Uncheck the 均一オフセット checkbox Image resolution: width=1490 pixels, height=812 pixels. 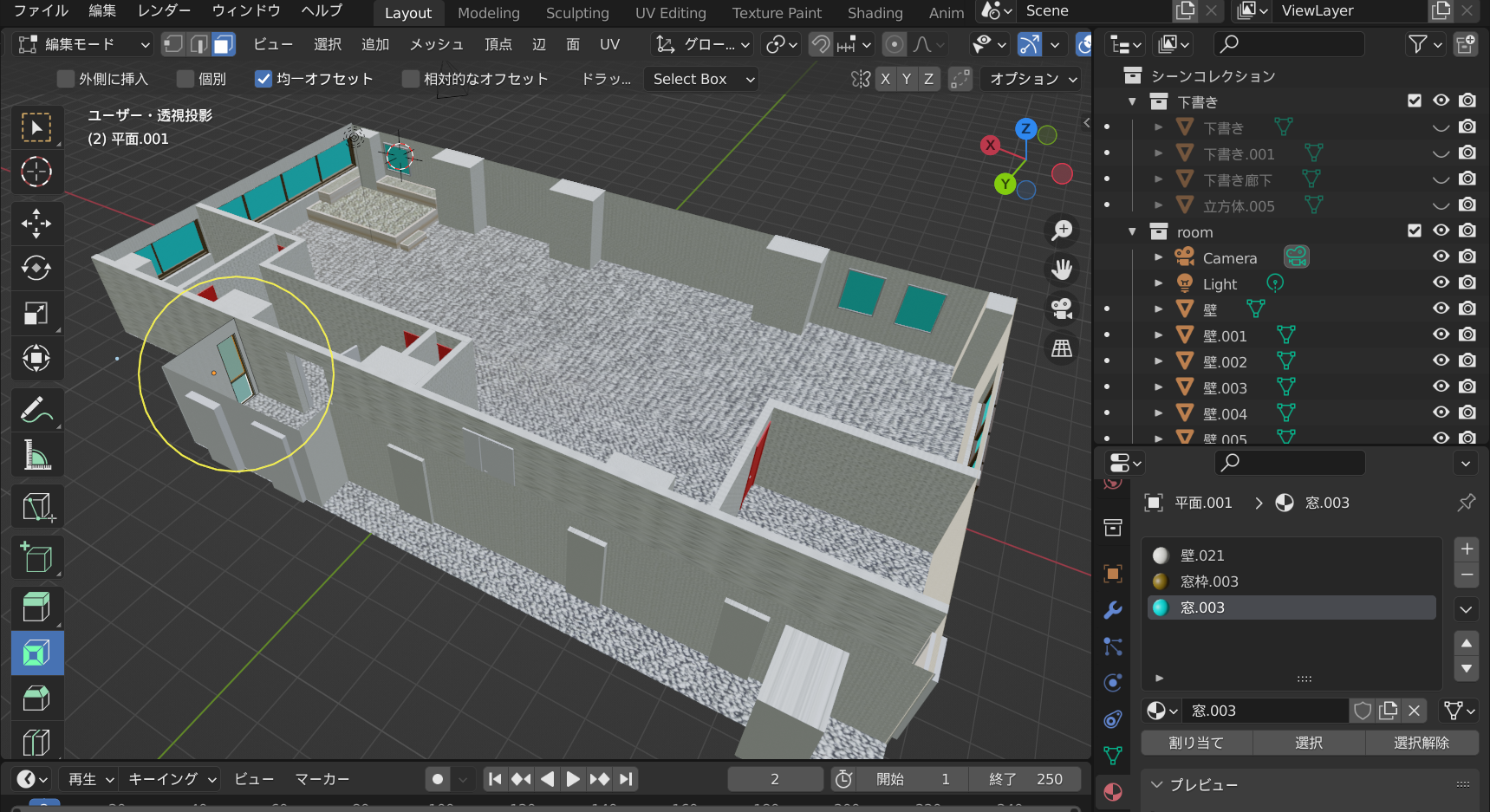tap(264, 79)
